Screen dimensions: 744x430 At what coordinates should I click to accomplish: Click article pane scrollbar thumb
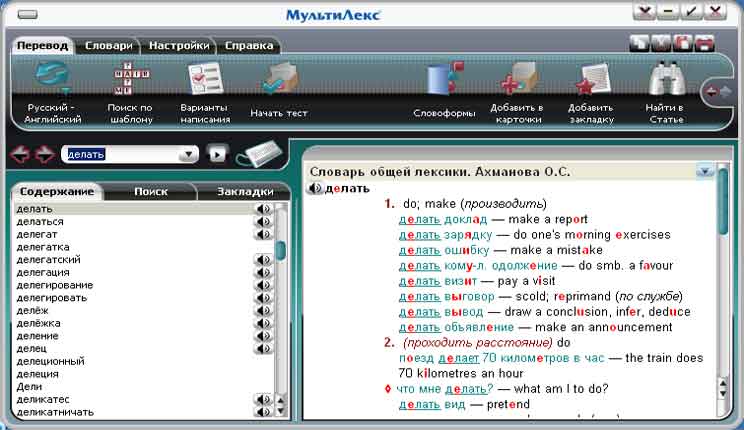click(x=723, y=202)
